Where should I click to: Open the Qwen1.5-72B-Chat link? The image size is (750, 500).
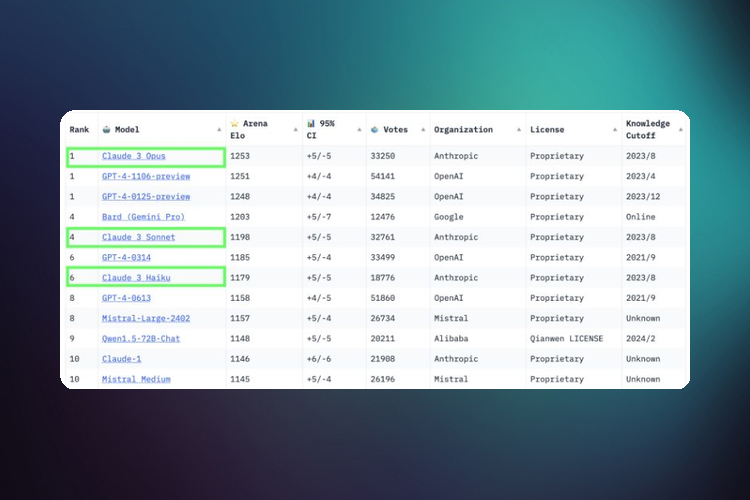[141, 339]
